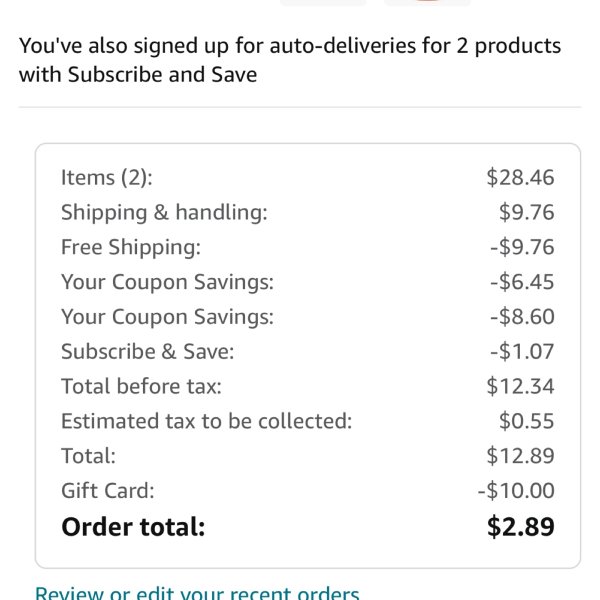Select the $28.46 items amount
The image size is (600, 600).
[x=520, y=178]
